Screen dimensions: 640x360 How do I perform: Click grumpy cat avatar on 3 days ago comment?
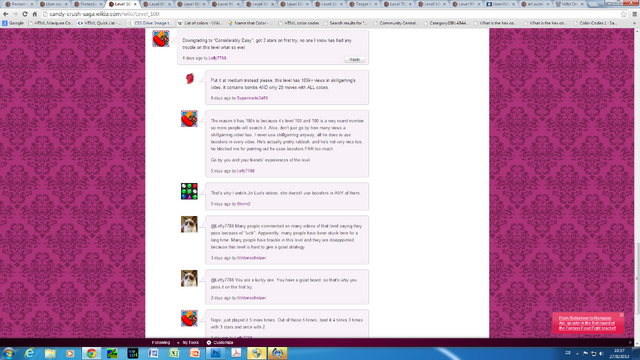coord(189,224)
